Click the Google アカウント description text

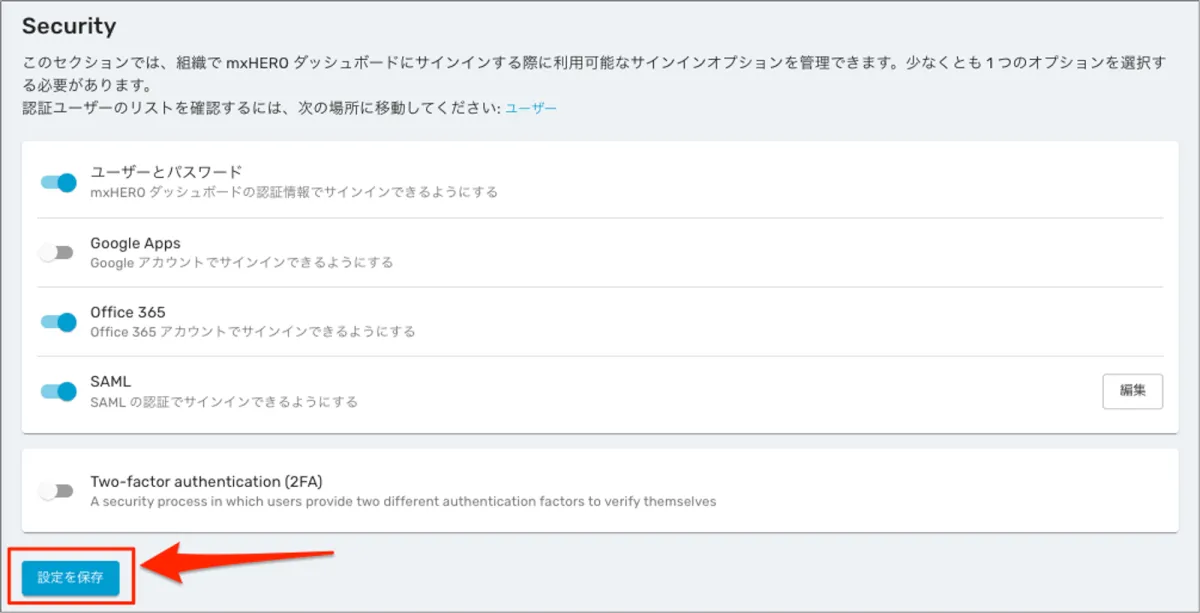coord(241,262)
